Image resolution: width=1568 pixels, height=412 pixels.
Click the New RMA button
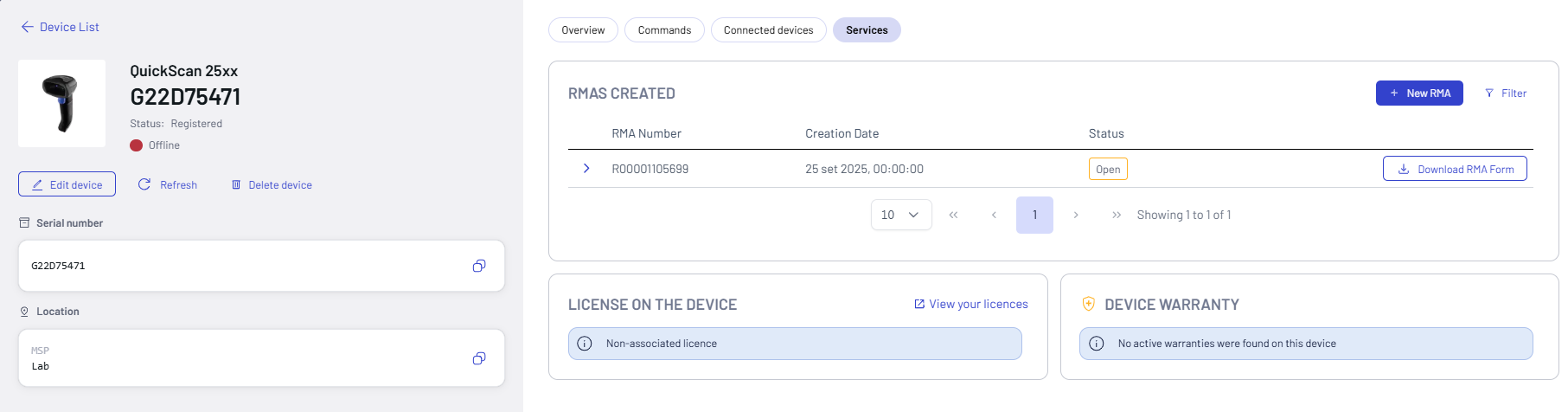coord(1418,93)
